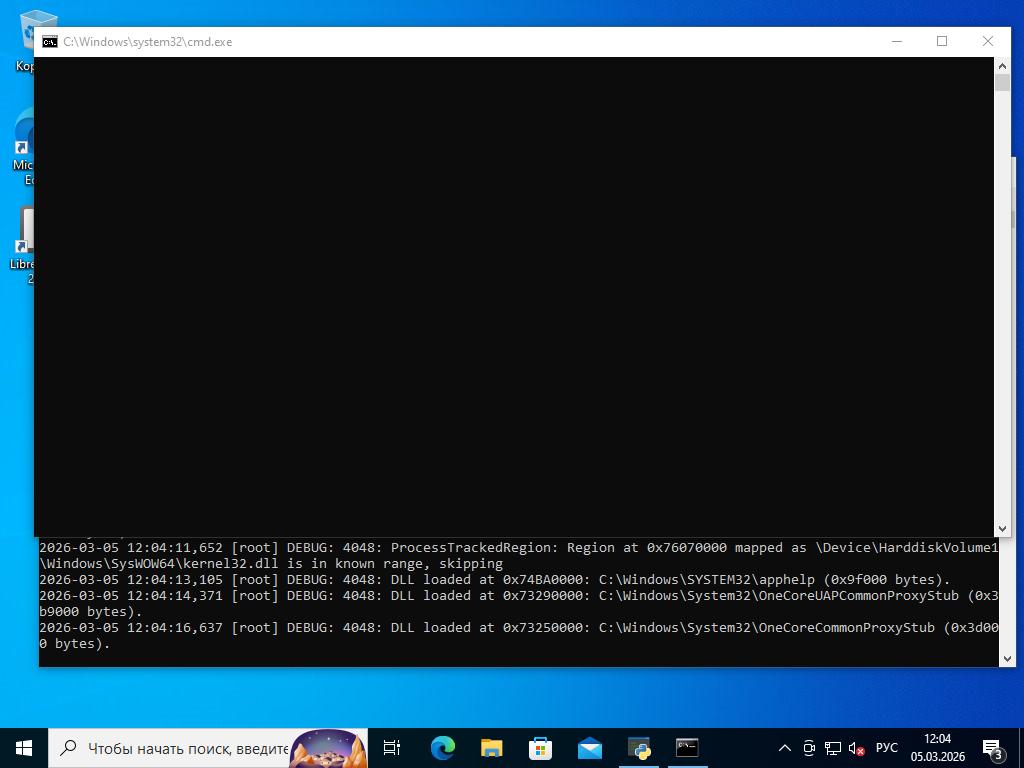This screenshot has height=768, width=1024.
Task: Open Task View from the taskbar
Action: pyautogui.click(x=392, y=748)
